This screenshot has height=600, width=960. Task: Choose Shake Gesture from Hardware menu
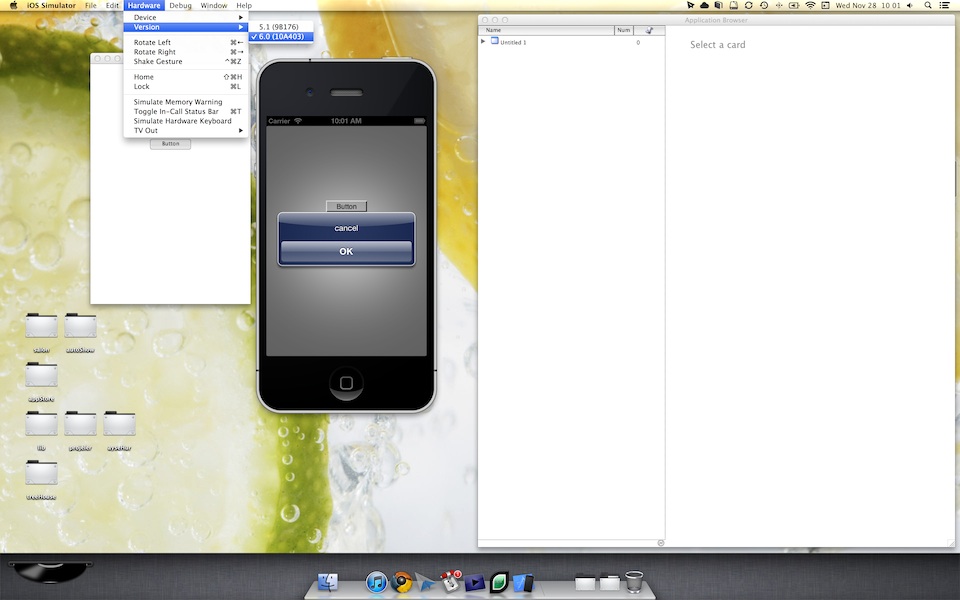click(x=158, y=61)
